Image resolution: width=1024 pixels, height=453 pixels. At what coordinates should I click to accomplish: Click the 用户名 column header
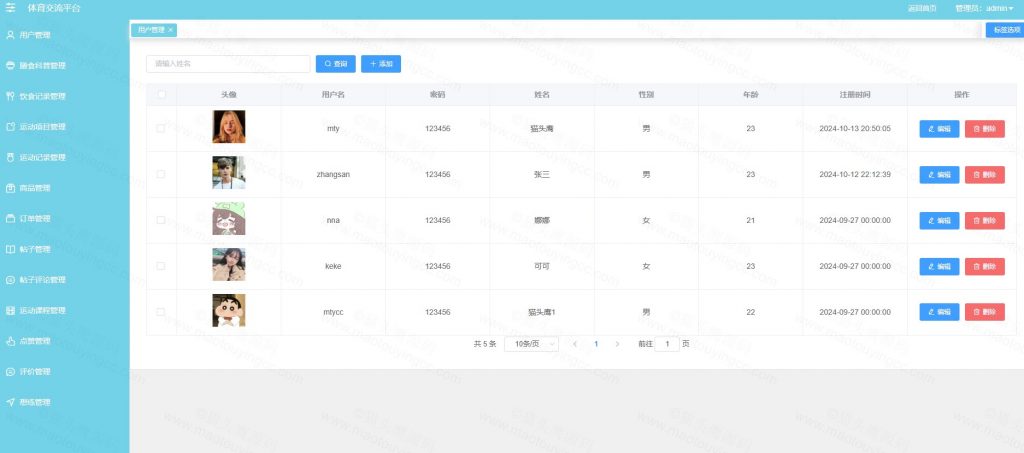click(x=333, y=95)
